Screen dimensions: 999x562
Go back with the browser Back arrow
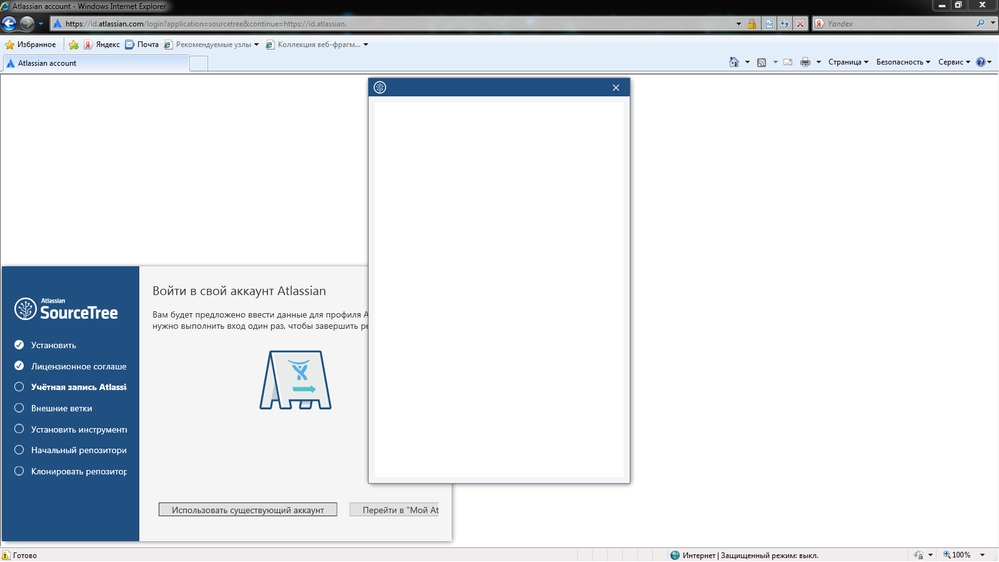9,24
